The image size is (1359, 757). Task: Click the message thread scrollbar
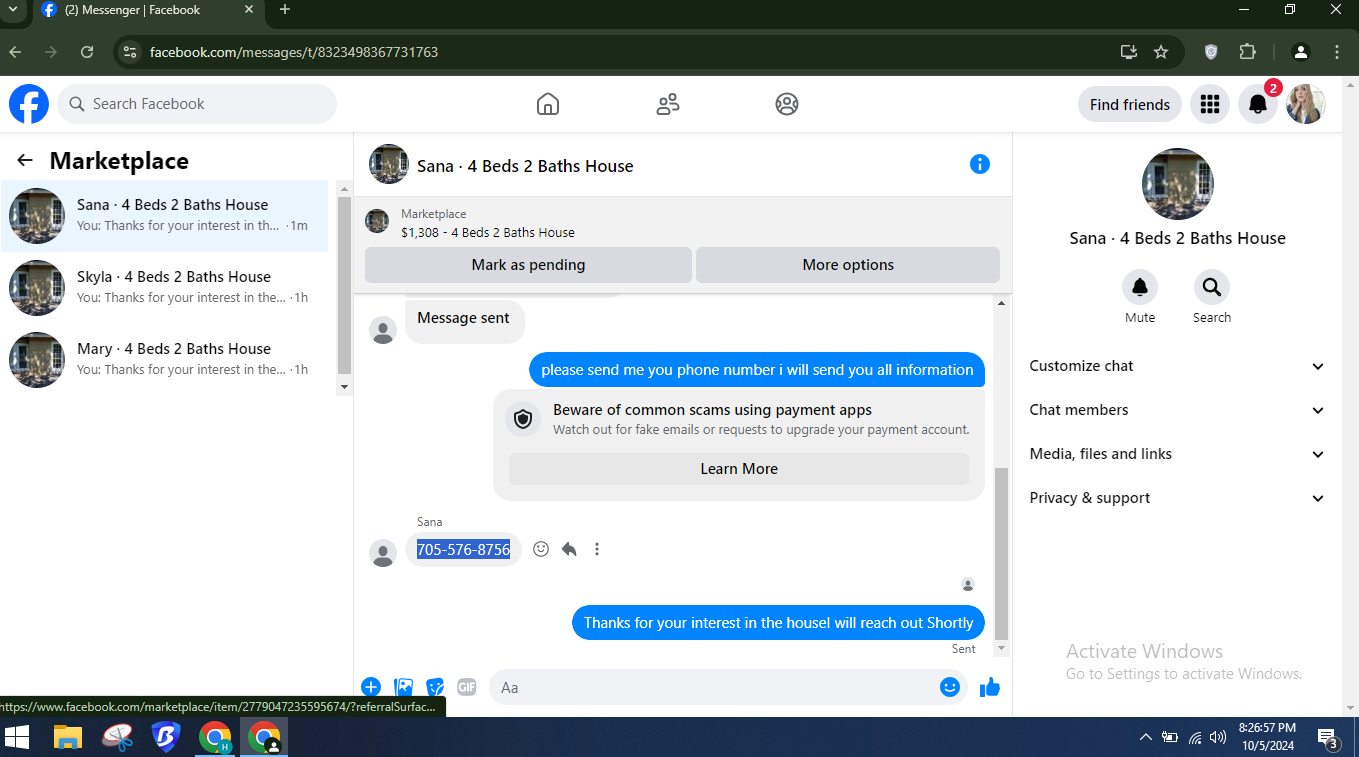pos(1001,552)
